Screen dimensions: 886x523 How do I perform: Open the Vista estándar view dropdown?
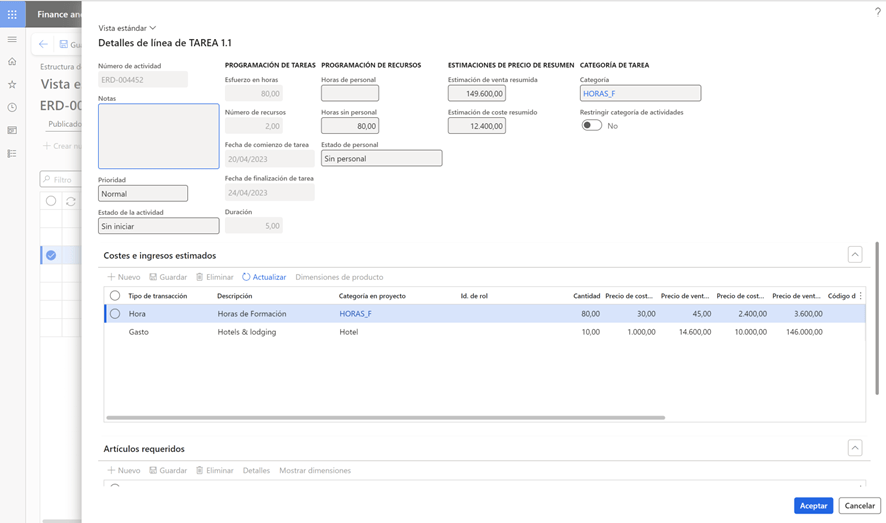[x=127, y=28]
